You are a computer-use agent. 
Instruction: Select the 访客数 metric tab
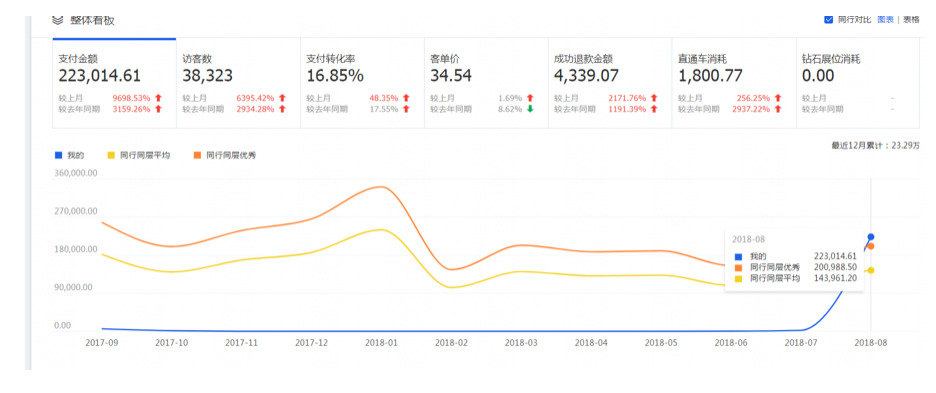[238, 83]
